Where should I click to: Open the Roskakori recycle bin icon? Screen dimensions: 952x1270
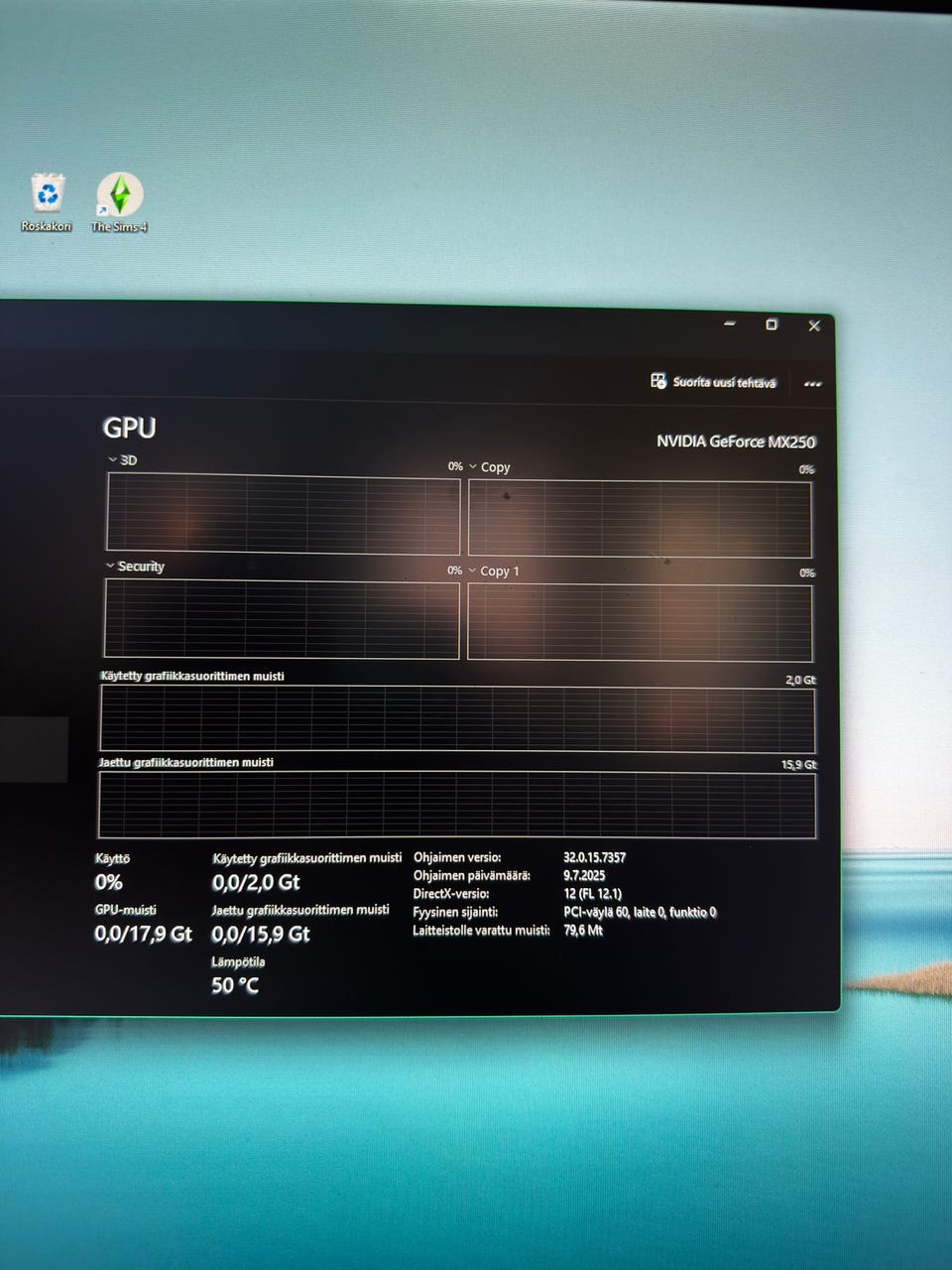47,202
